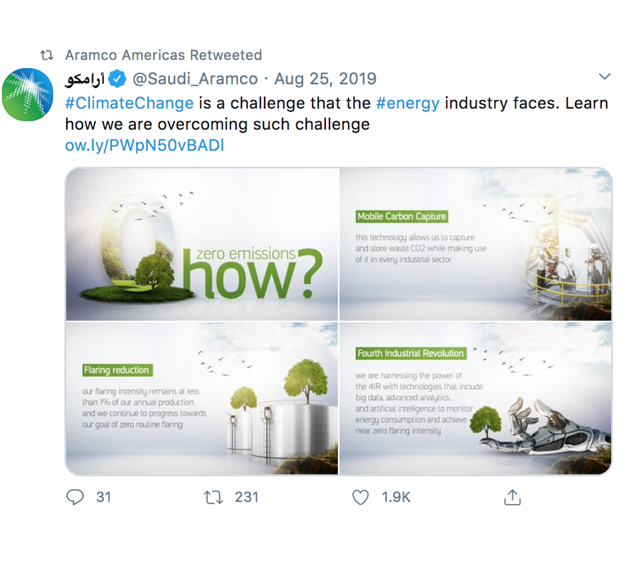Open the Flaring reduction image

click(201, 399)
